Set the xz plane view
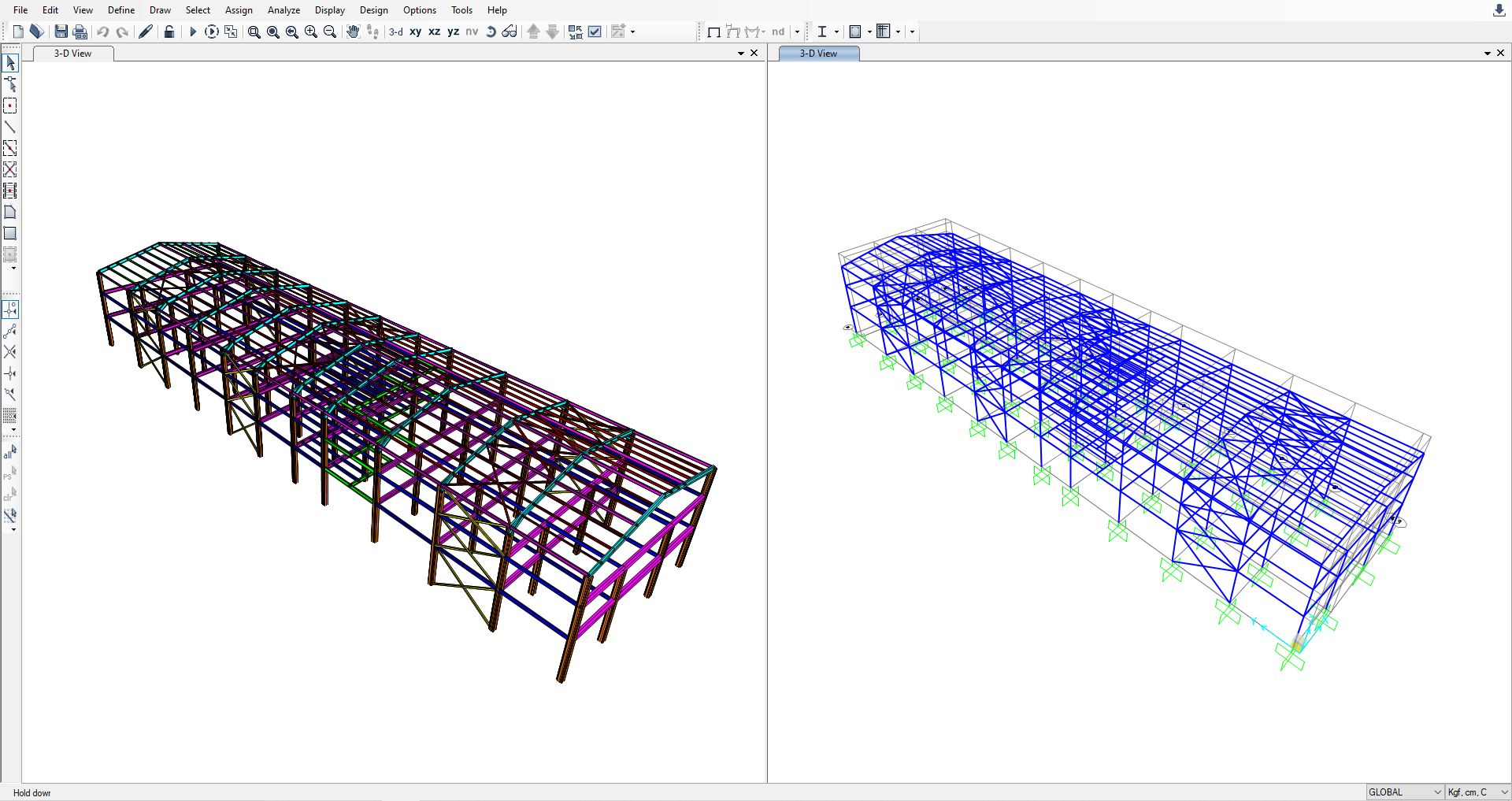The width and height of the screenshot is (1512, 801). (434, 32)
